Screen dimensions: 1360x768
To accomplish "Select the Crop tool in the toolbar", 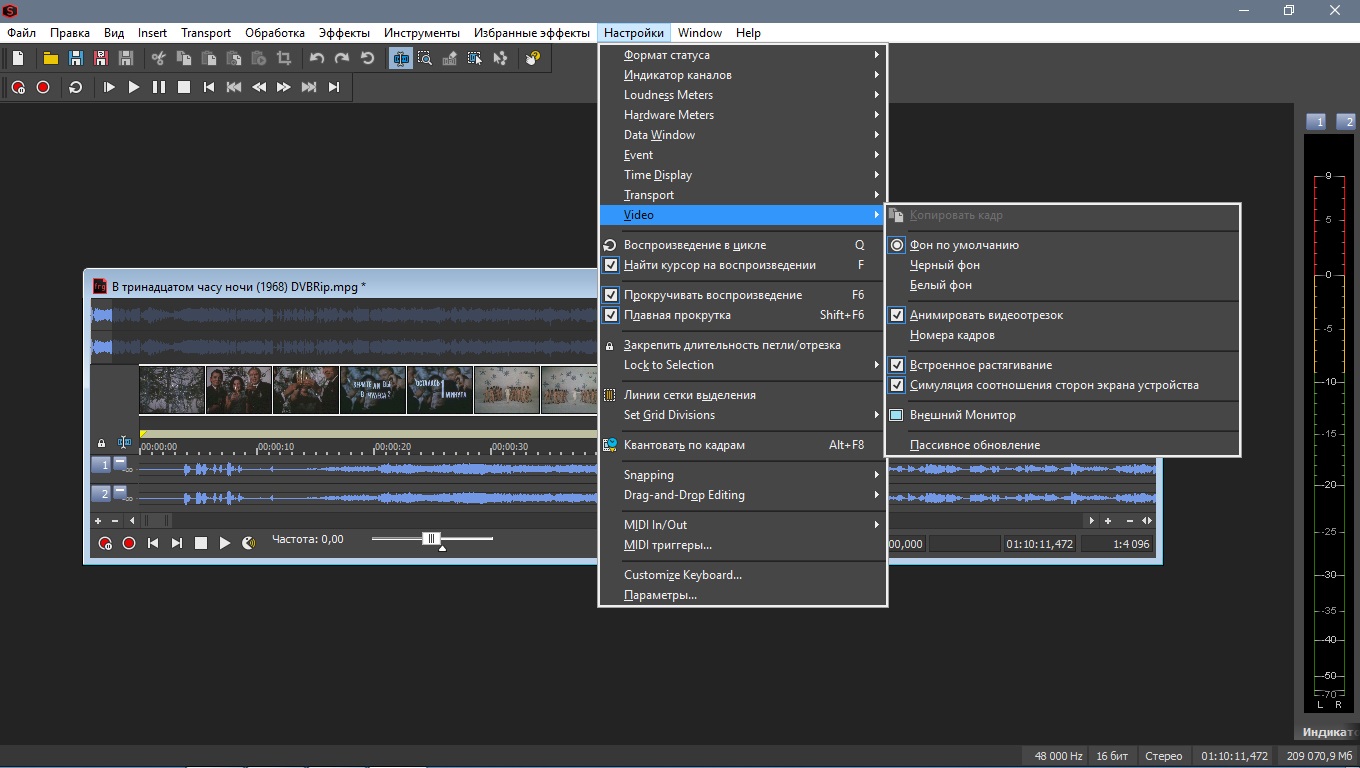I will [283, 58].
